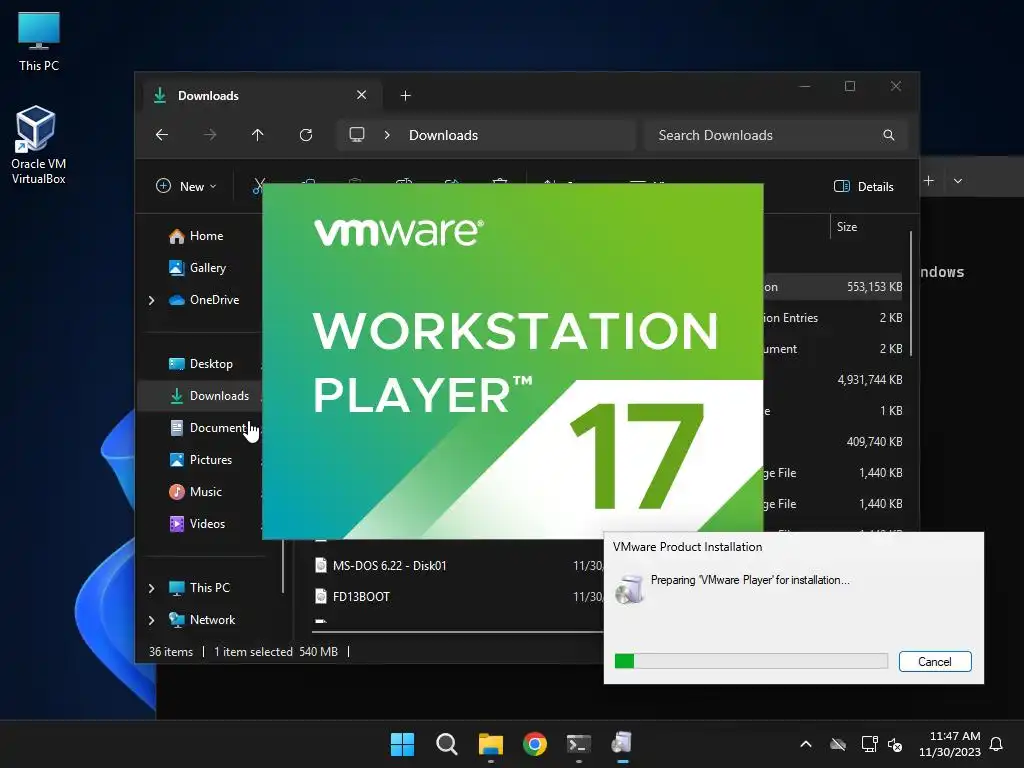The width and height of the screenshot is (1024, 768).
Task: Click the 409,740 KB size cell
Action: pyautogui.click(x=874, y=441)
